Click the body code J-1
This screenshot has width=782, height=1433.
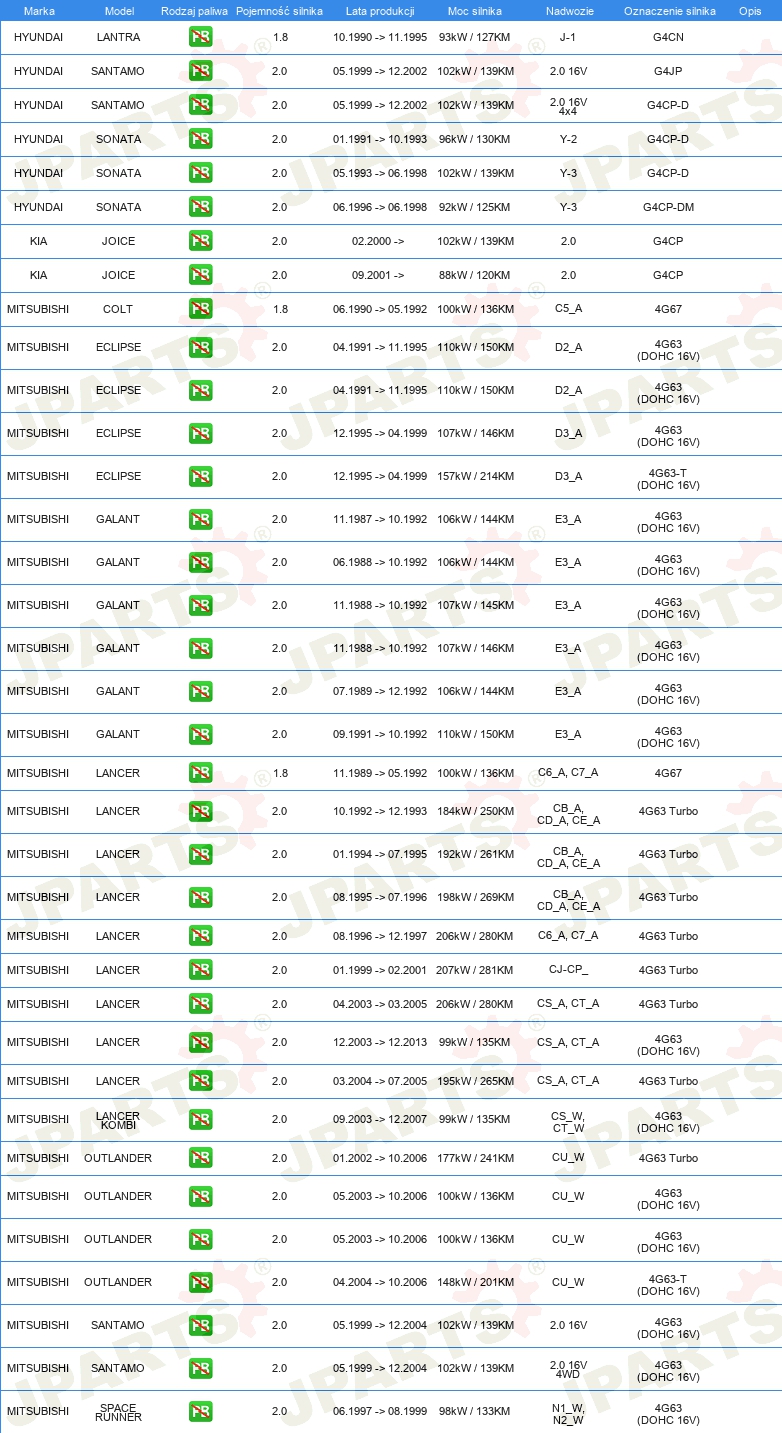[x=568, y=37]
